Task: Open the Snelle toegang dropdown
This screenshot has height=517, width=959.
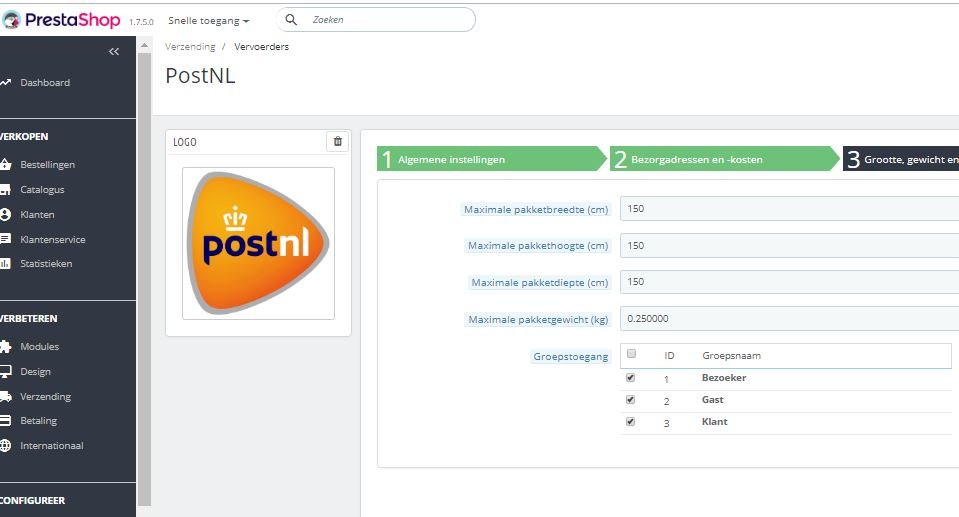Action: [x=209, y=21]
